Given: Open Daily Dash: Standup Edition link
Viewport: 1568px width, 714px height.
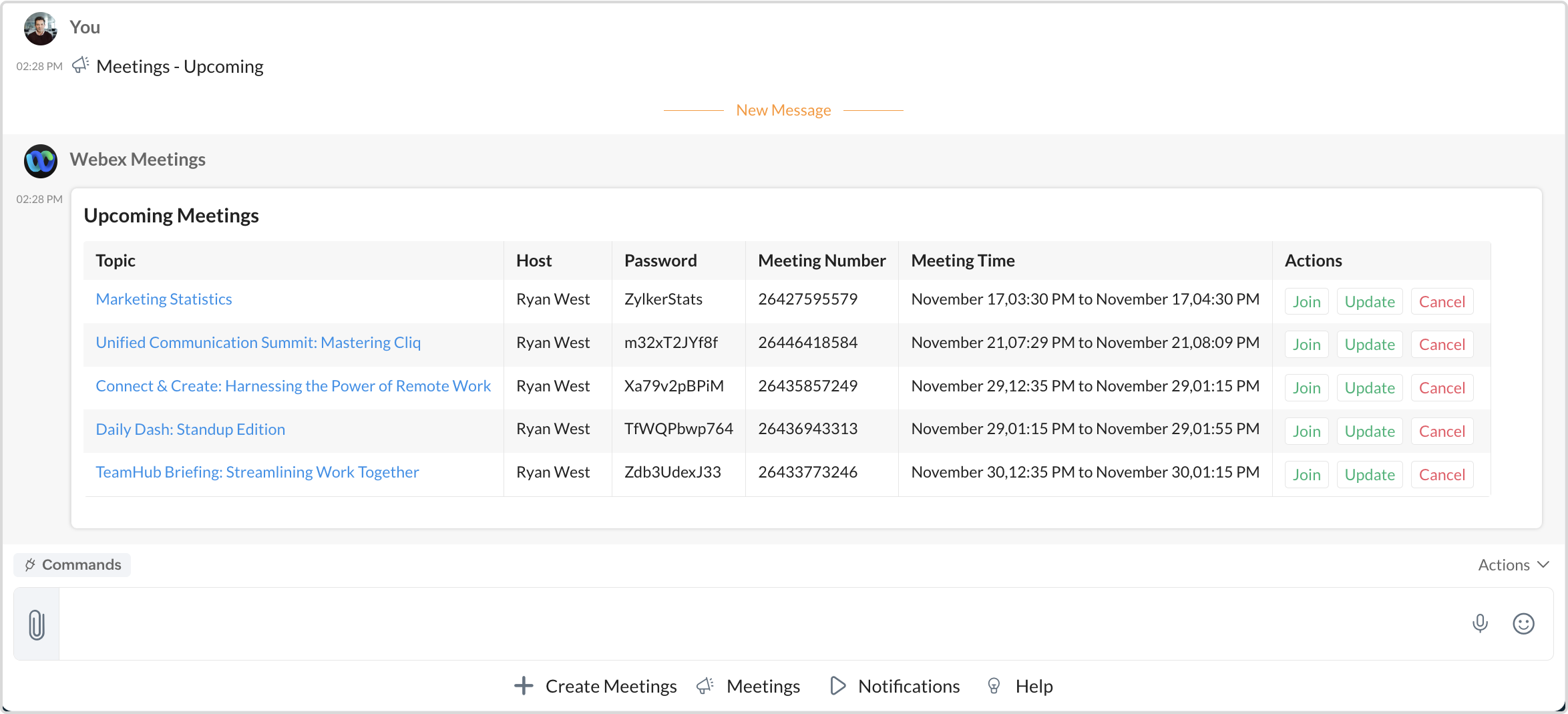Looking at the screenshot, I should (x=190, y=429).
